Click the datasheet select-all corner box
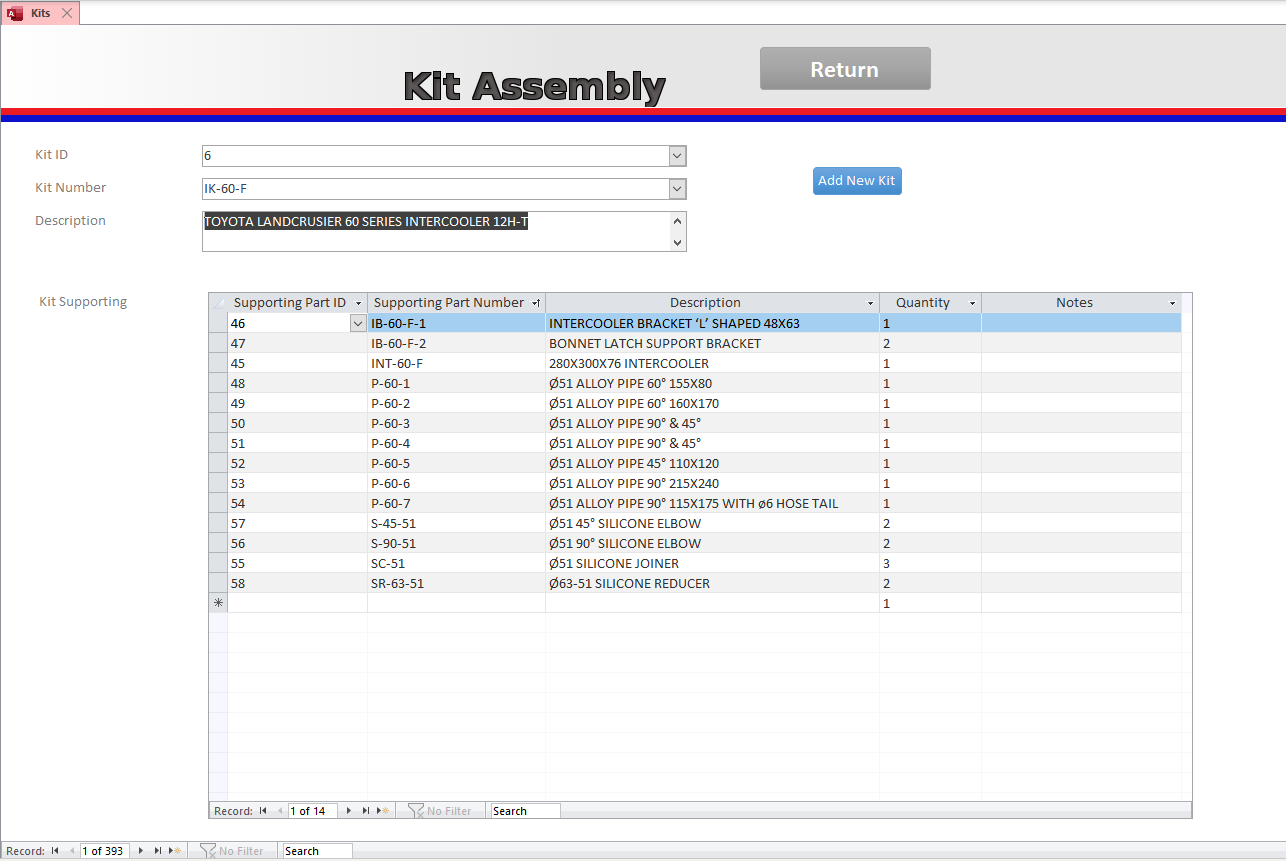Screen dimensions: 1286x861 (x=218, y=303)
